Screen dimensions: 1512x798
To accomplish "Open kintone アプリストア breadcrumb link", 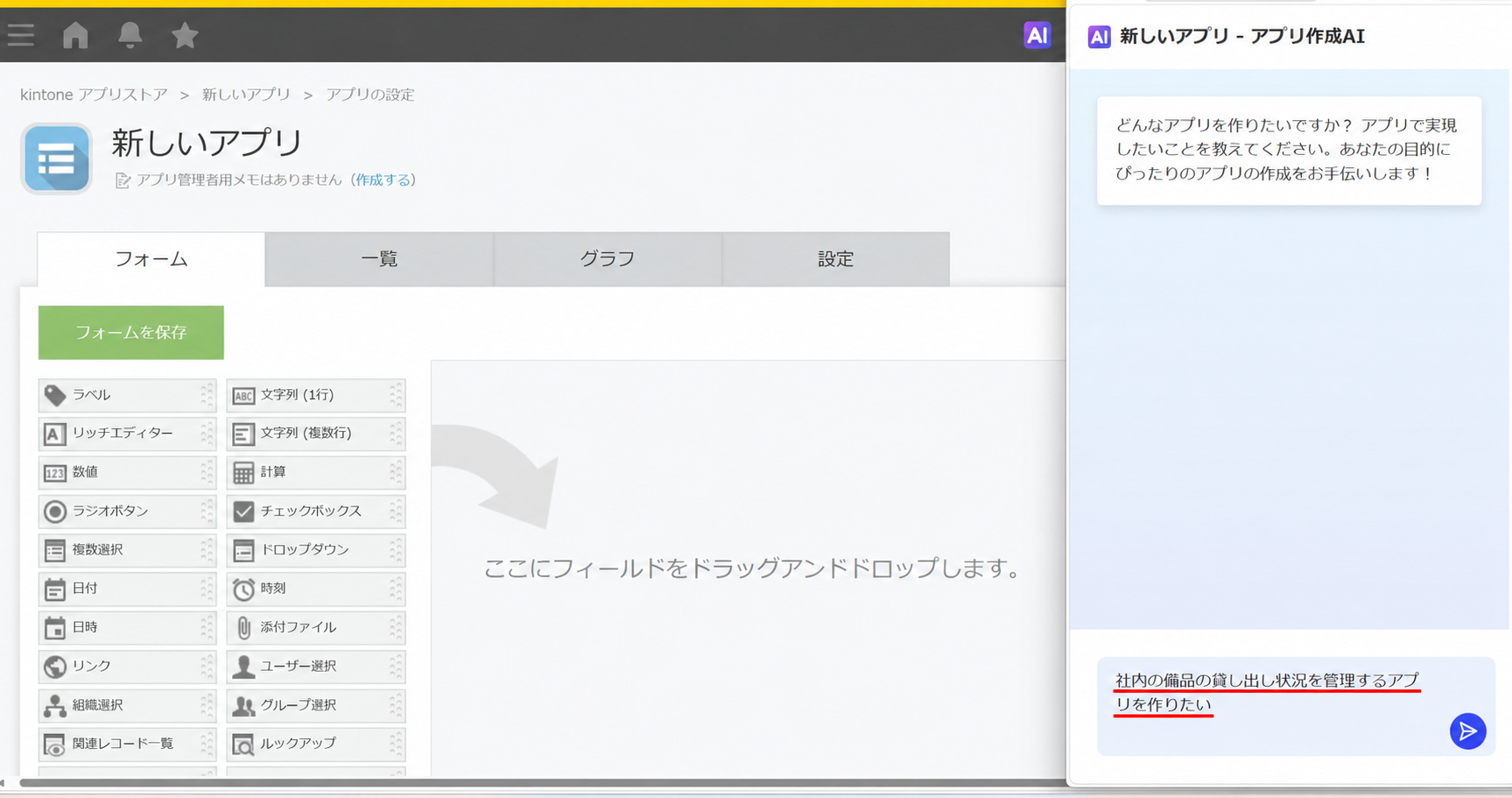I will [x=94, y=95].
